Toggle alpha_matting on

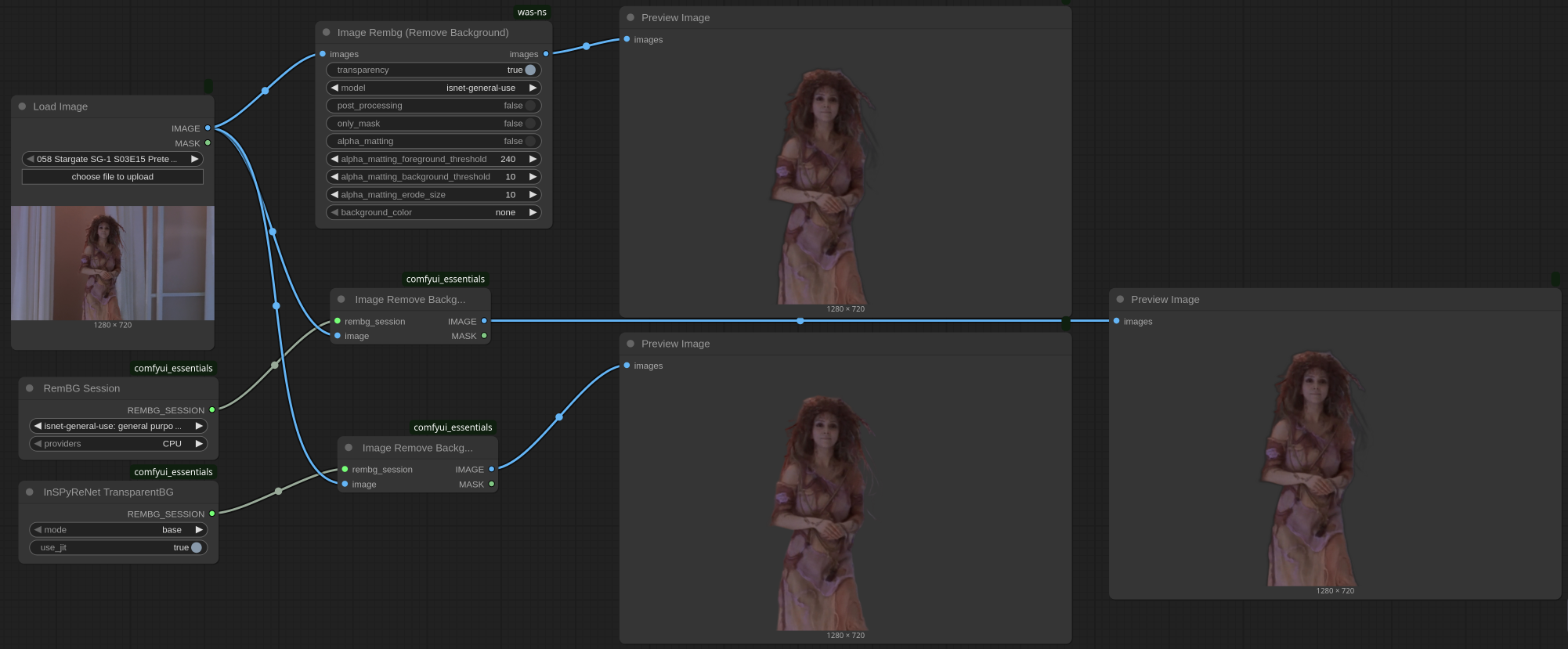click(530, 142)
